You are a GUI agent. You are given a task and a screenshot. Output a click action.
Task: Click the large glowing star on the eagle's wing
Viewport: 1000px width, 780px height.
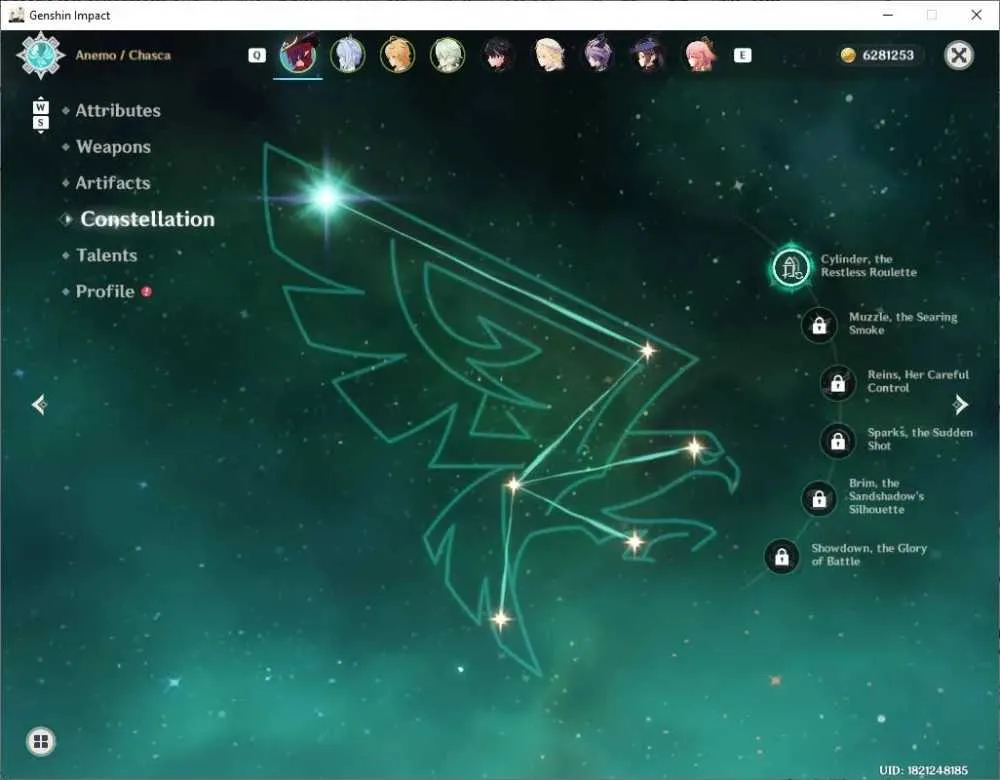tap(327, 197)
